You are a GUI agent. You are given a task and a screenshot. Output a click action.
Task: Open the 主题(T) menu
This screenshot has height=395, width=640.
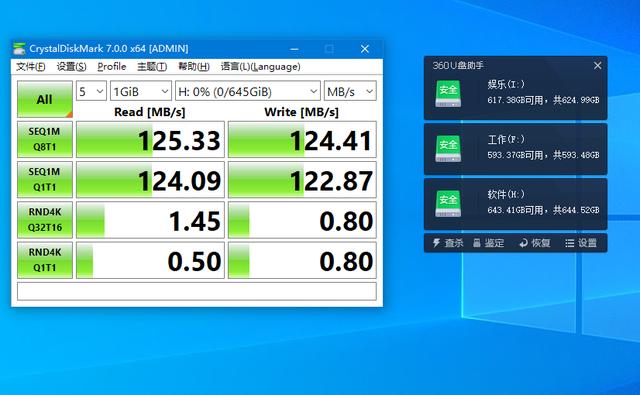click(x=152, y=67)
